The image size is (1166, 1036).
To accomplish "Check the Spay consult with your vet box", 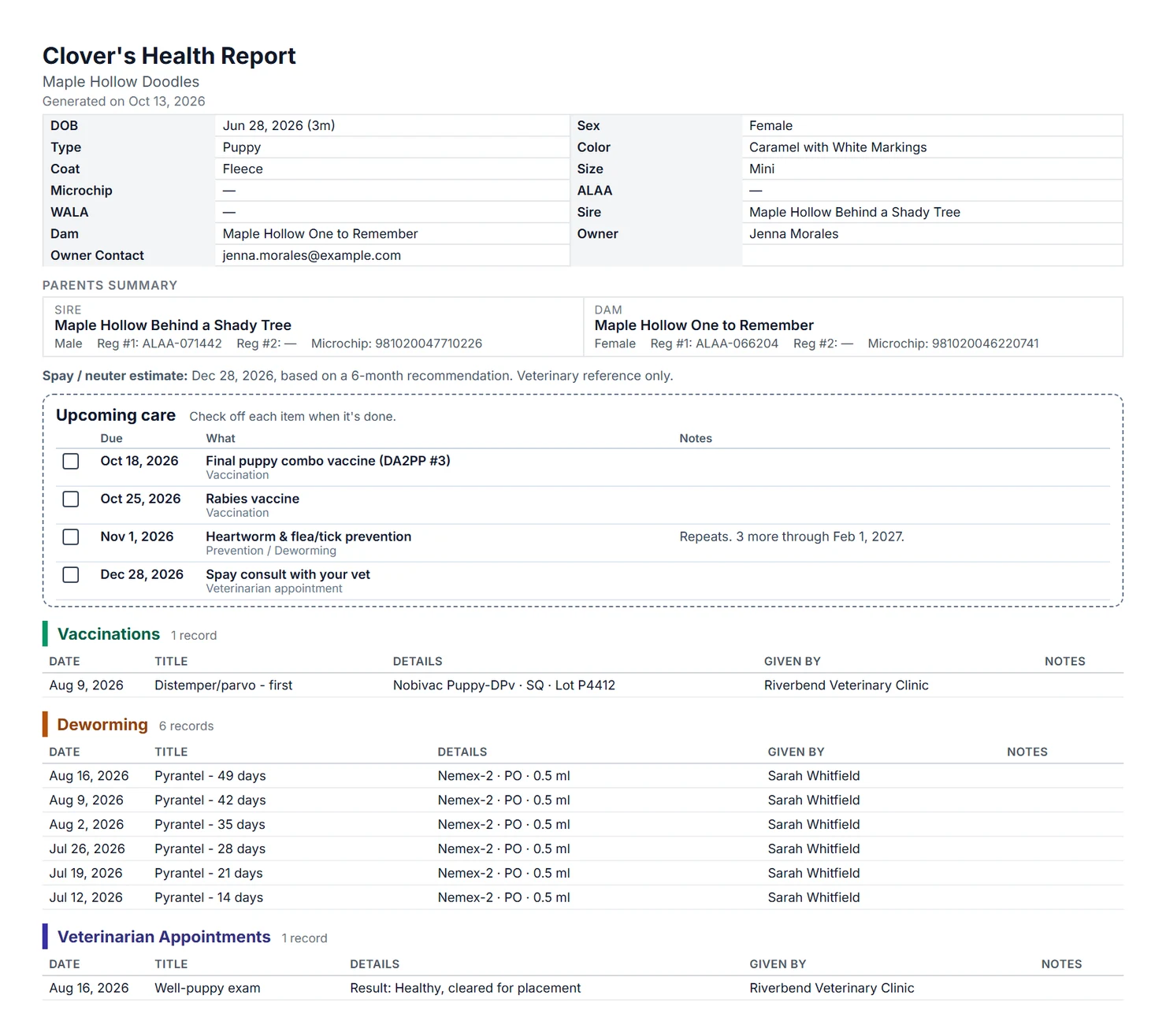I will pos(71,574).
